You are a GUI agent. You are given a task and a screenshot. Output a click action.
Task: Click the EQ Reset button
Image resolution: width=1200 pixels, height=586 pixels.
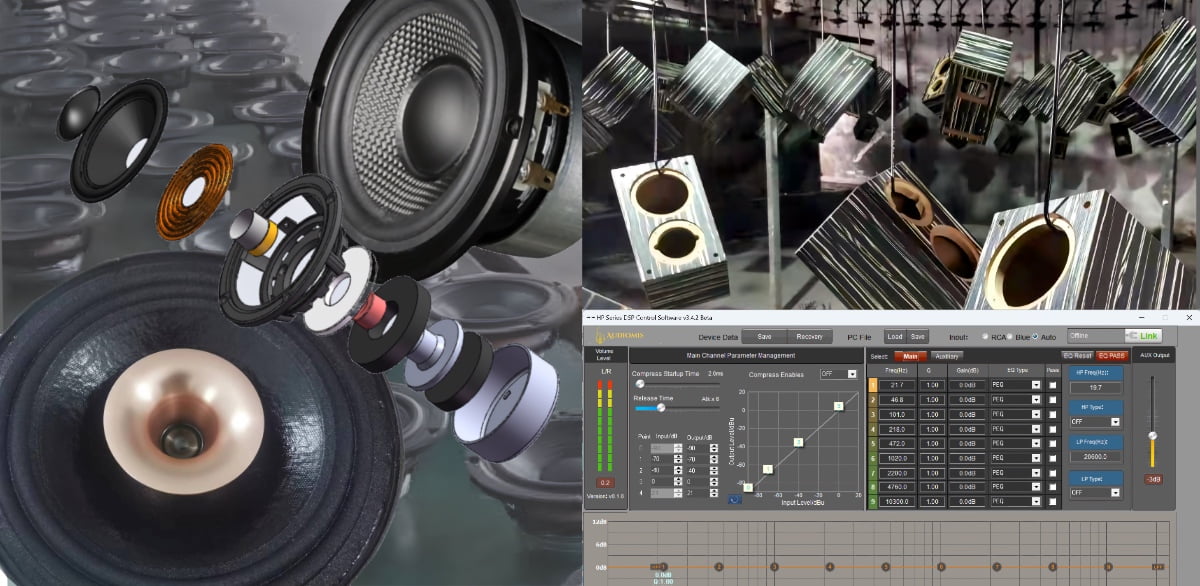coord(1076,355)
